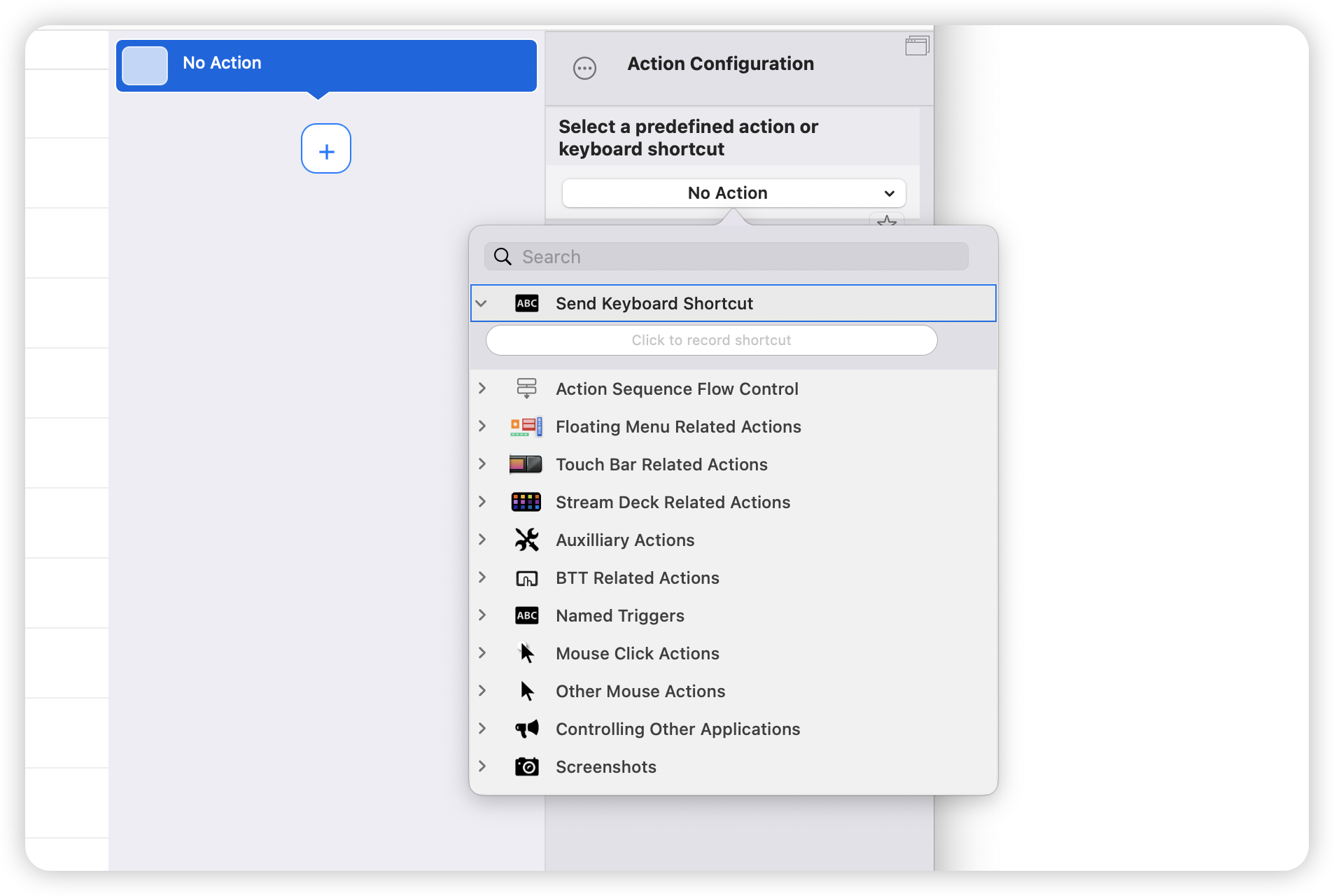Choose Other Mouse Actions entry
This screenshot has height=896, width=1334.
tap(640, 692)
